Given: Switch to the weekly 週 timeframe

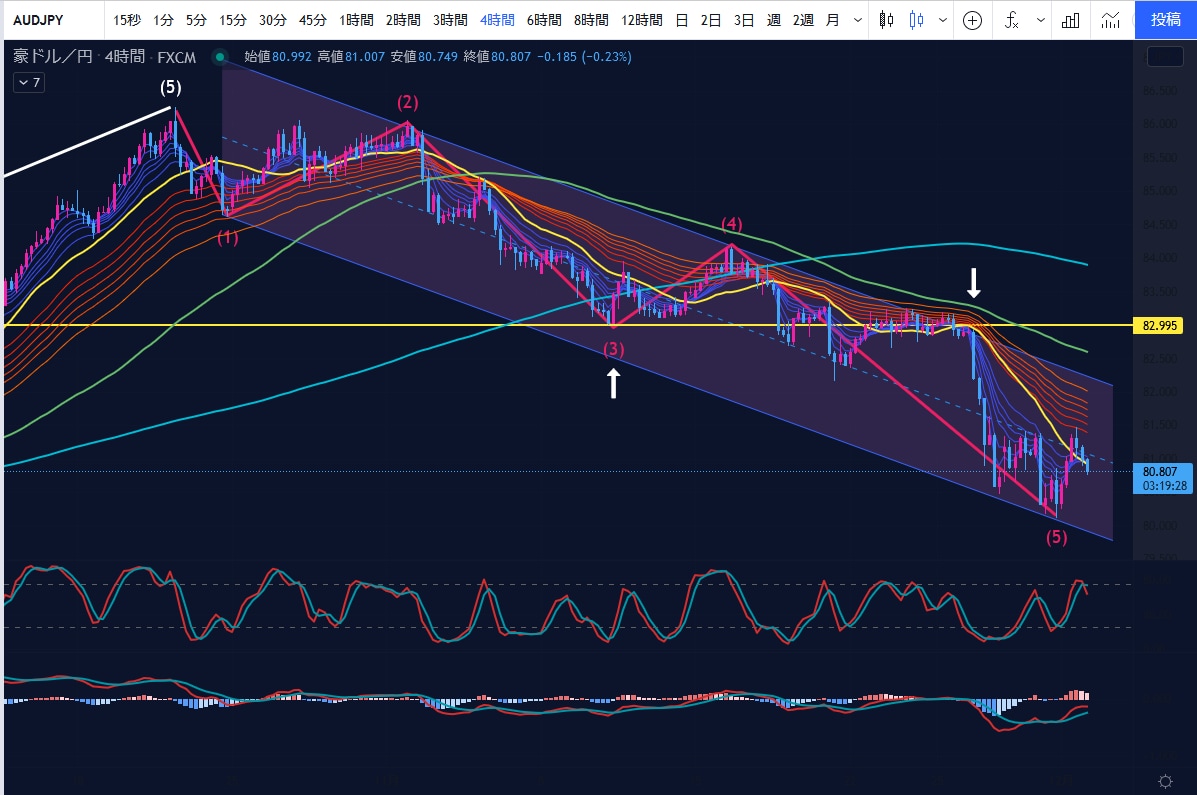Looking at the screenshot, I should point(774,20).
